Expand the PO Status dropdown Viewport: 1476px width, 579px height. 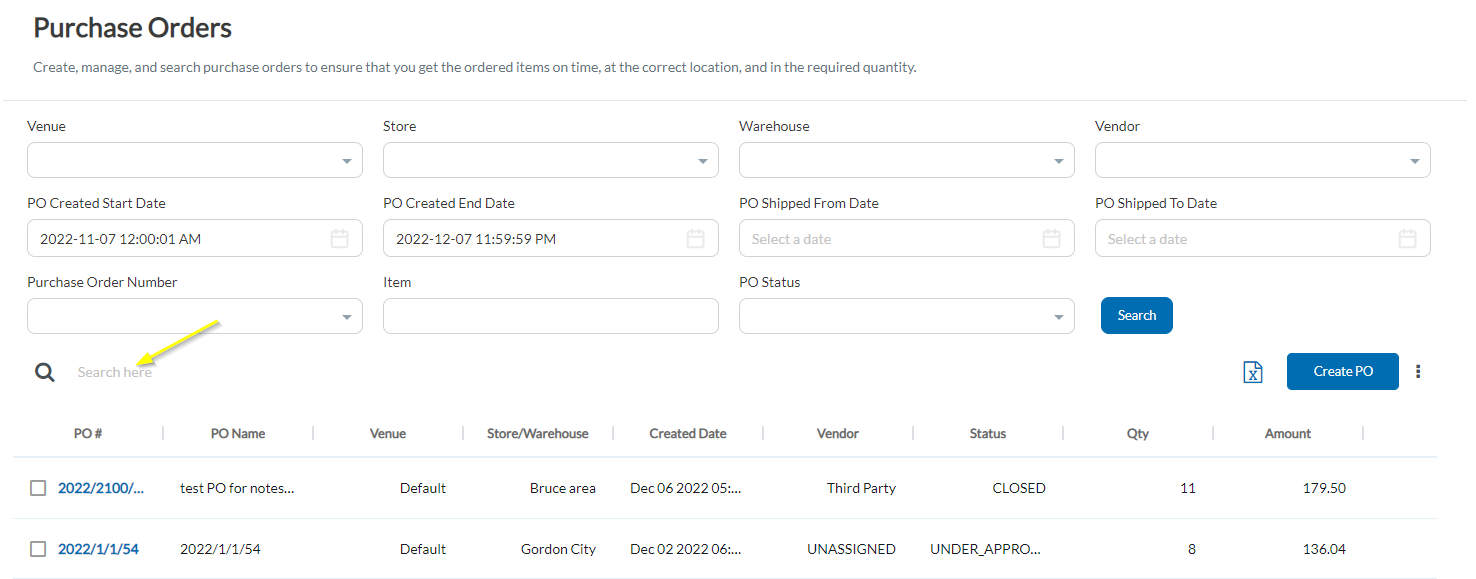(1059, 316)
